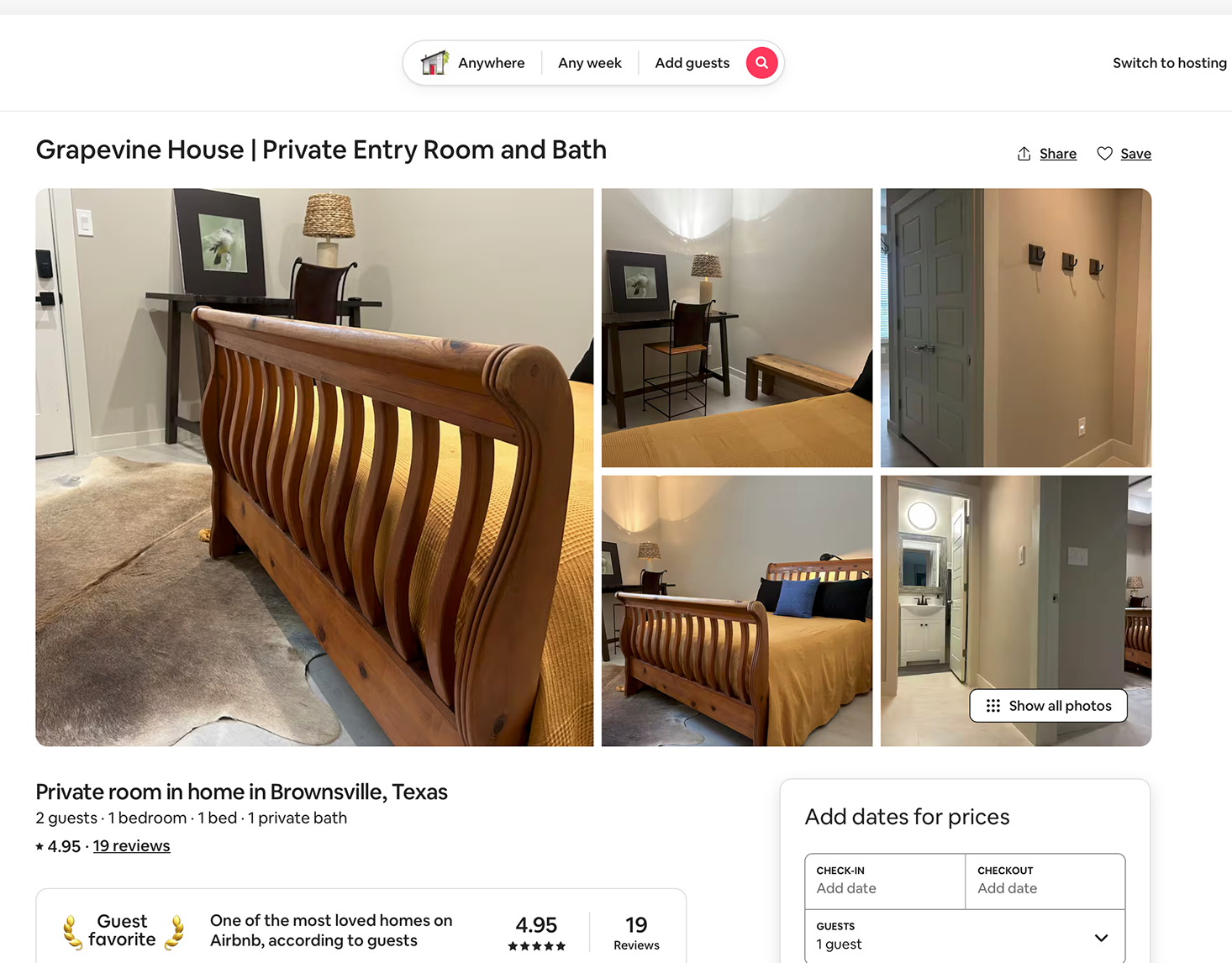This screenshot has width=1232, height=963.
Task: Open the Check-in date field
Action: (885, 881)
